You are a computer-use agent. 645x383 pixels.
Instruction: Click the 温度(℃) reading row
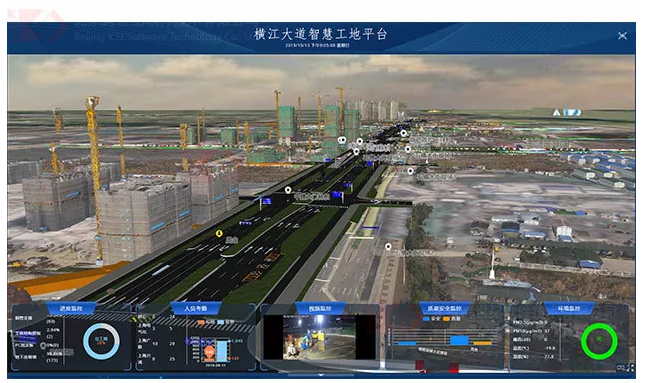tap(534, 348)
